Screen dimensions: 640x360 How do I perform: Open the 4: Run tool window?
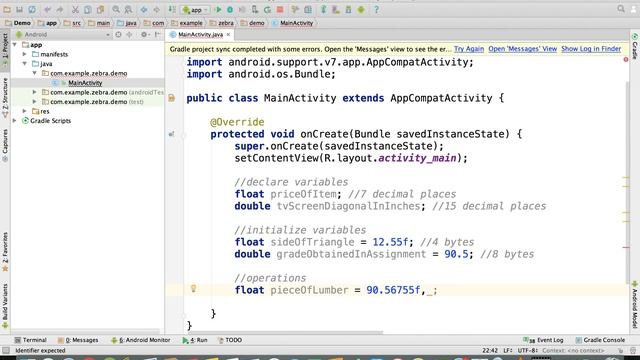(195, 340)
